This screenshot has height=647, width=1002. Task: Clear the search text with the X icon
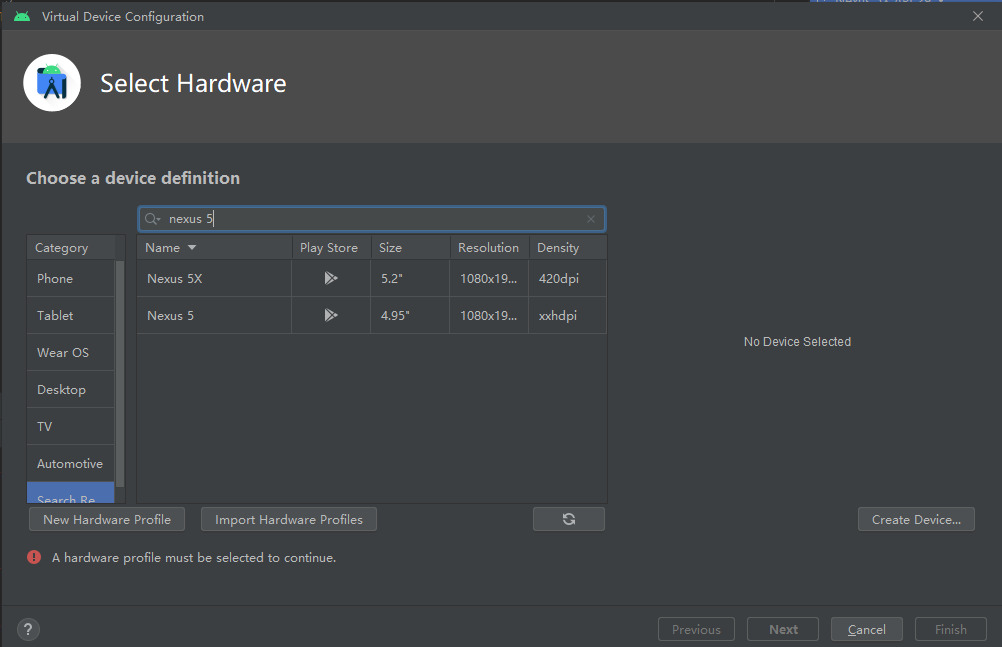pyautogui.click(x=591, y=219)
